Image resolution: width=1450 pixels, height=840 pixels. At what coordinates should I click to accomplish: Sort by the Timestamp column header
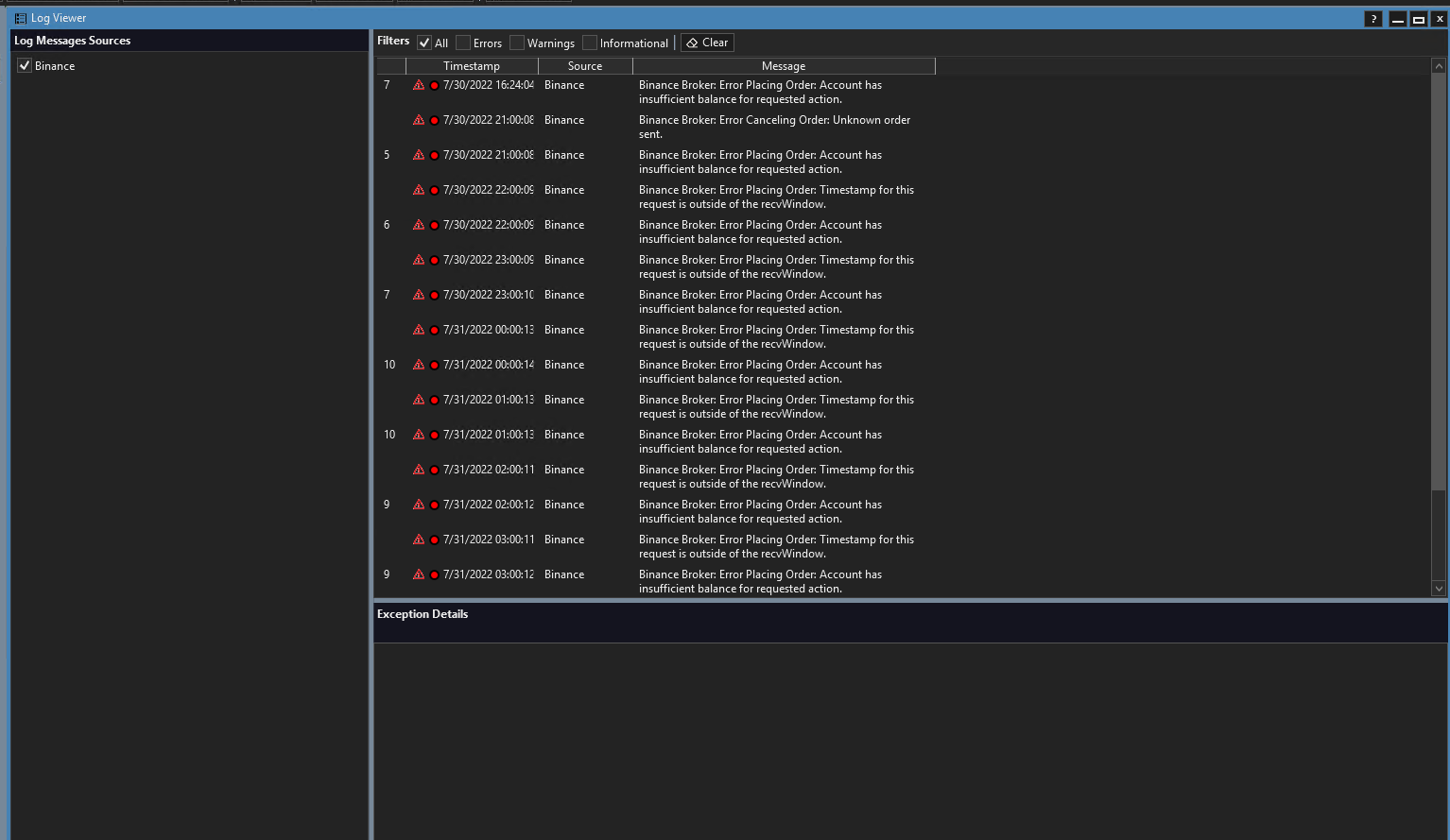point(472,66)
